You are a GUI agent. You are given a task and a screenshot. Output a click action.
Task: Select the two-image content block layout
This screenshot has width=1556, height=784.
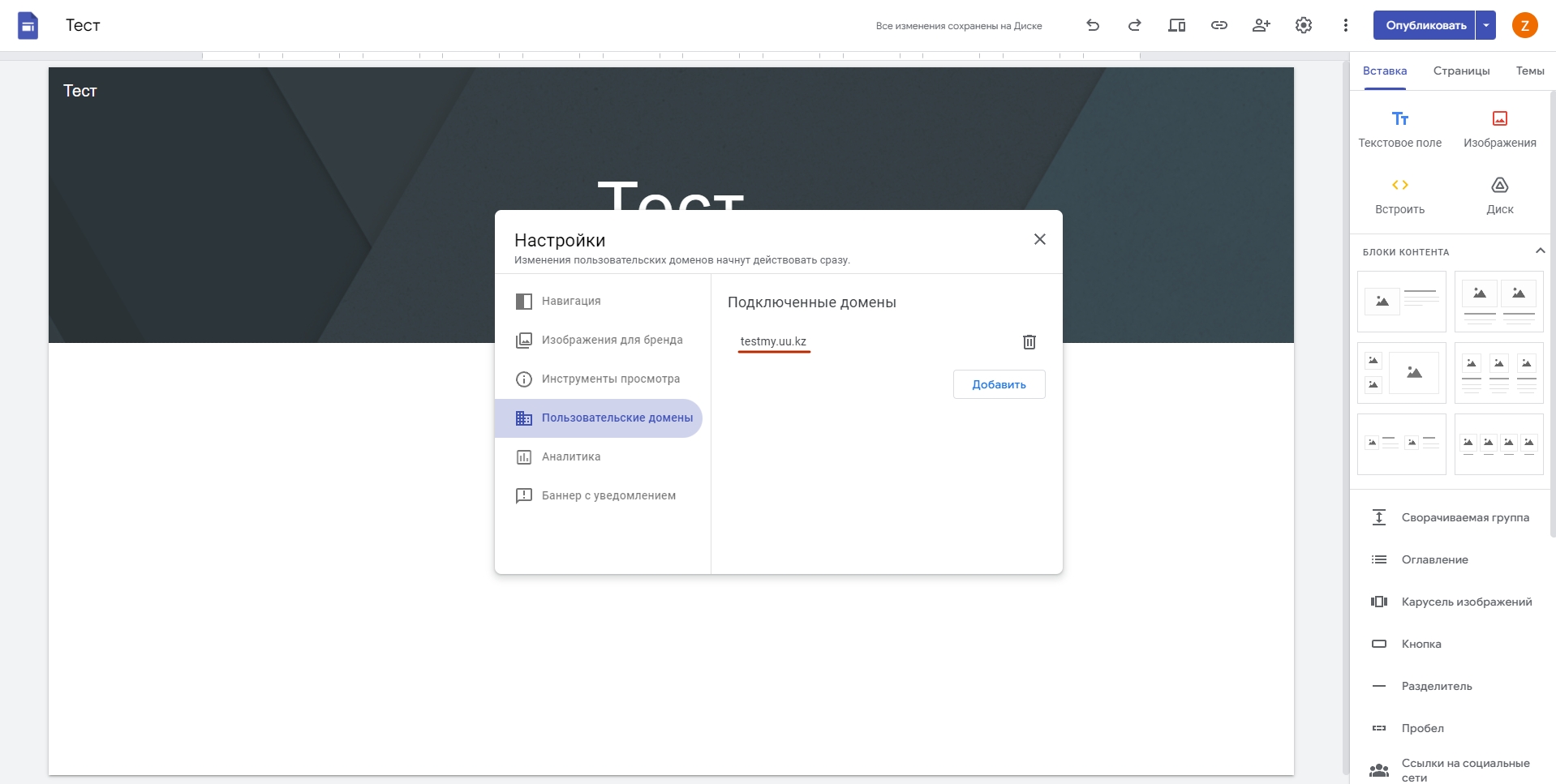pos(1499,302)
